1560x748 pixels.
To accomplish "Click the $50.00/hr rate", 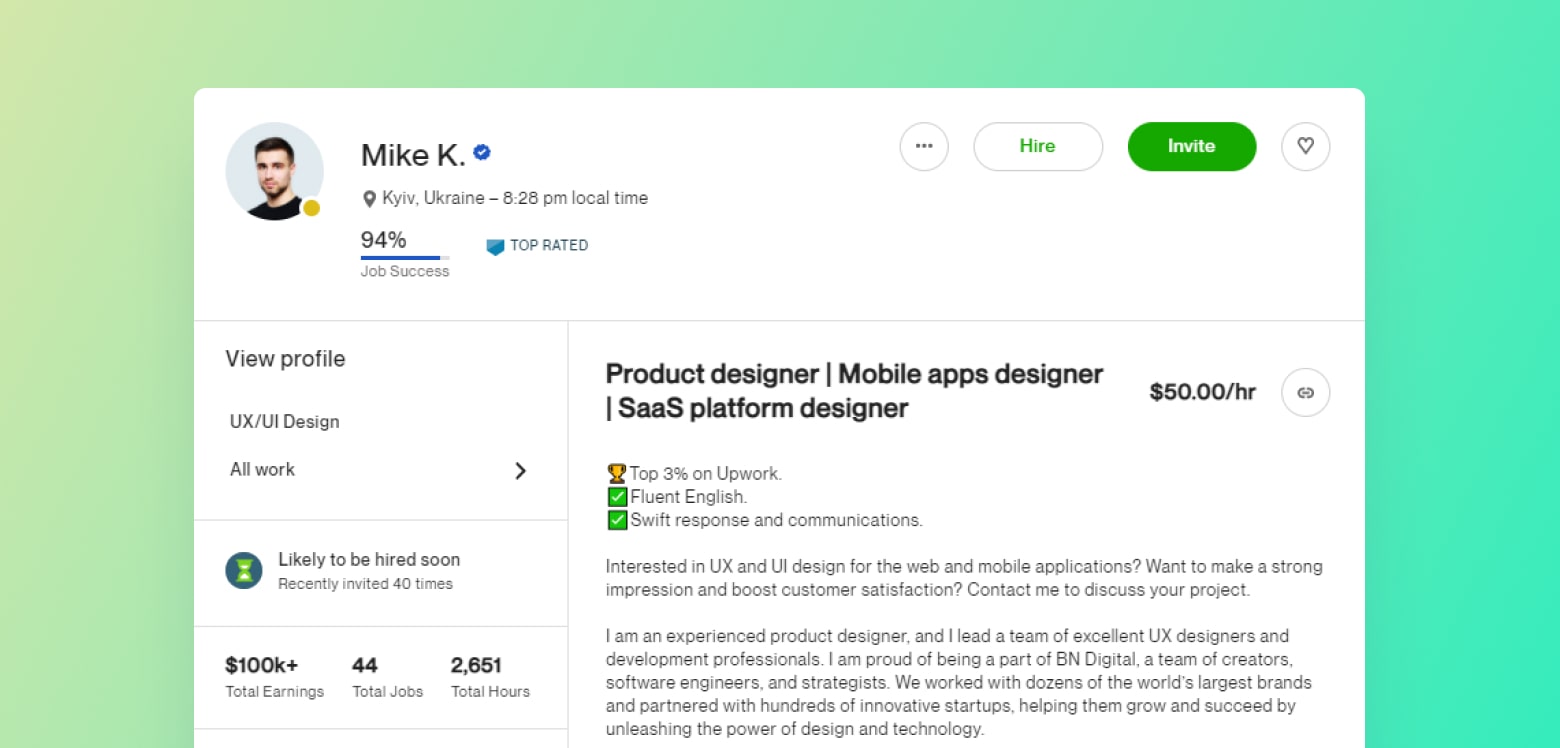I will point(1203,392).
